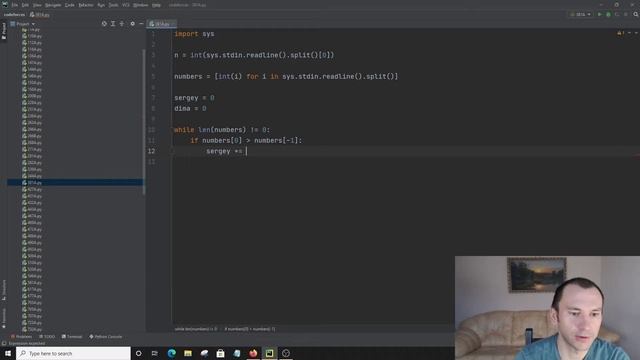Hide the Project panel with minus icon
The width and height of the screenshot is (640, 360).
[x=141, y=24]
